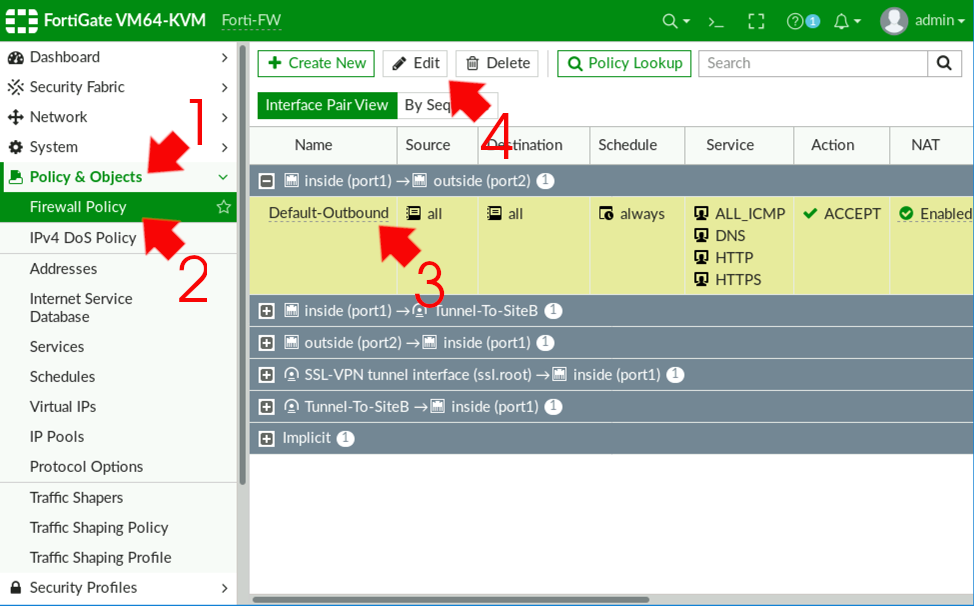Expand Tunnel-To-SiteB to inside (port1) group
Screen dimensions: 974x606
pos(266,407)
